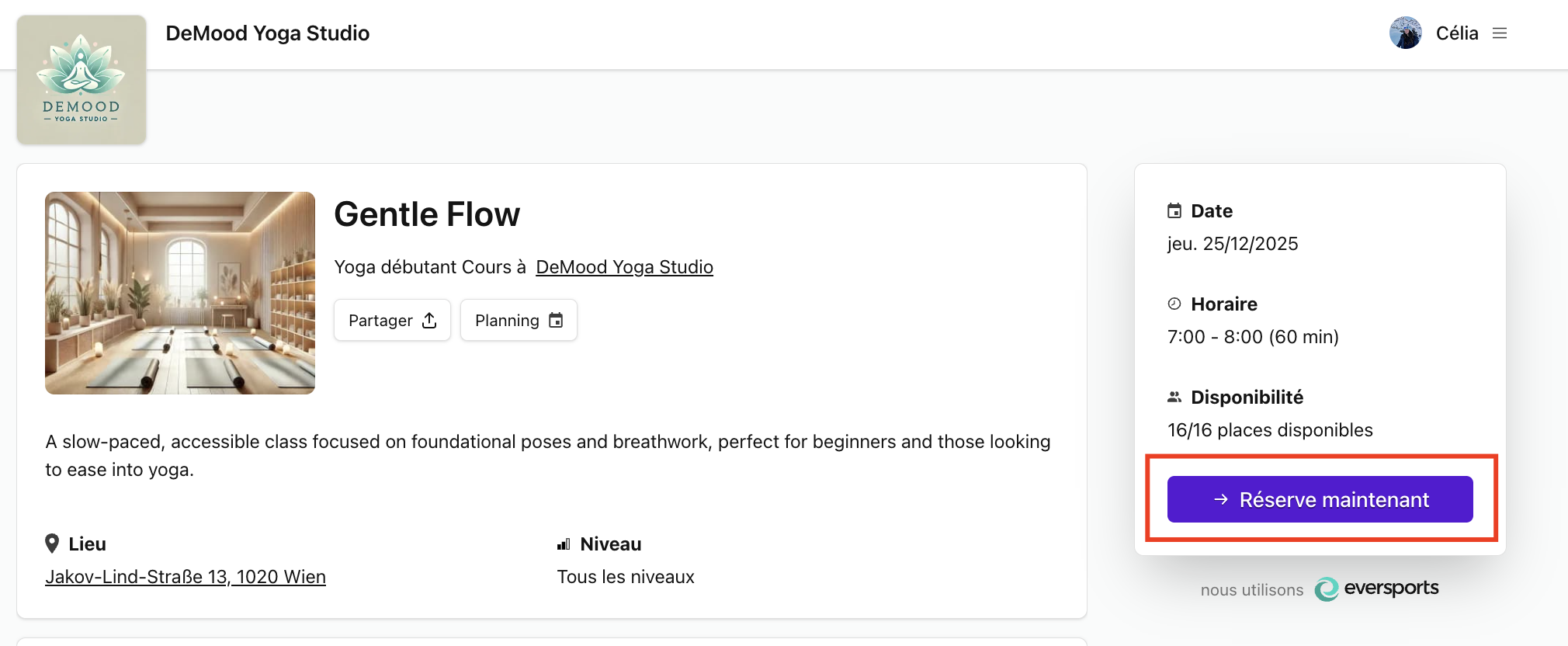Click the people icon beside Disponibilité
The height and width of the screenshot is (646, 1568).
pyautogui.click(x=1174, y=398)
